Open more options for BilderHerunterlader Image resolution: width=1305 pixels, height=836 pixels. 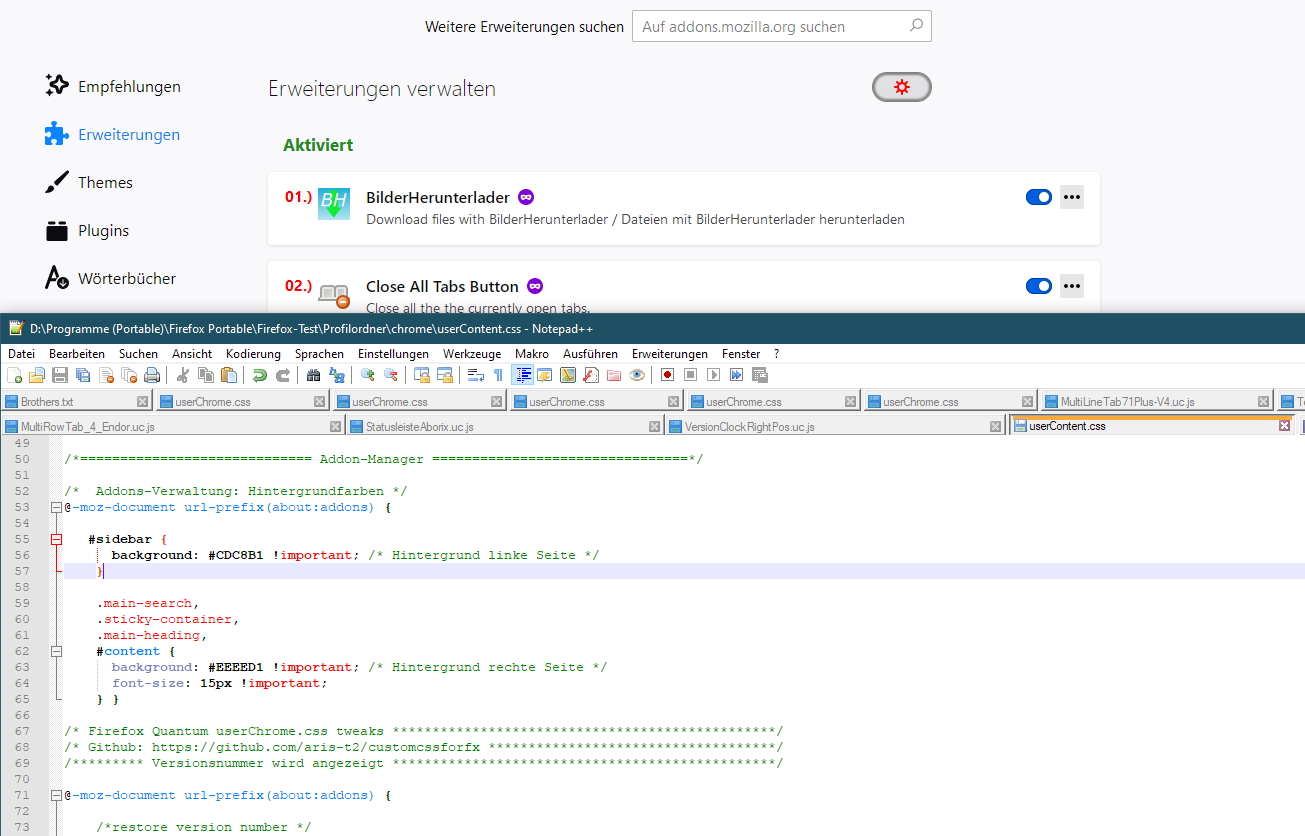click(x=1072, y=198)
